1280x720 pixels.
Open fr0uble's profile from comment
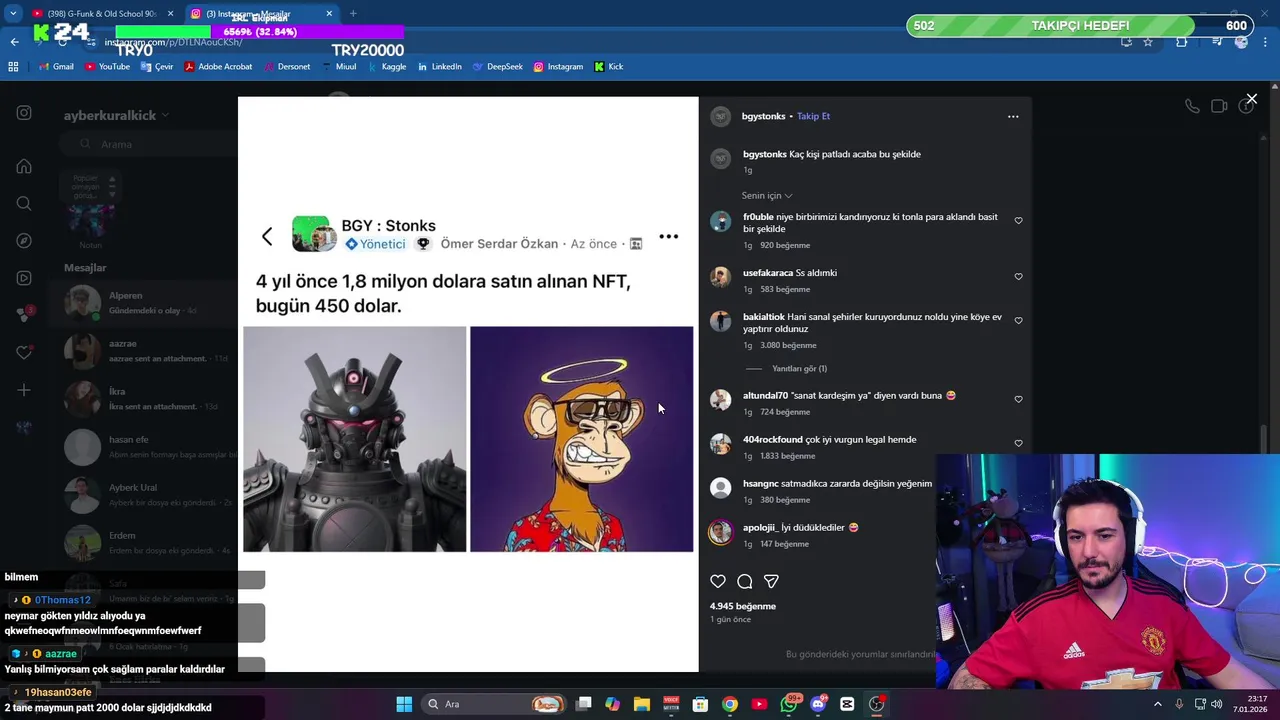coord(758,216)
